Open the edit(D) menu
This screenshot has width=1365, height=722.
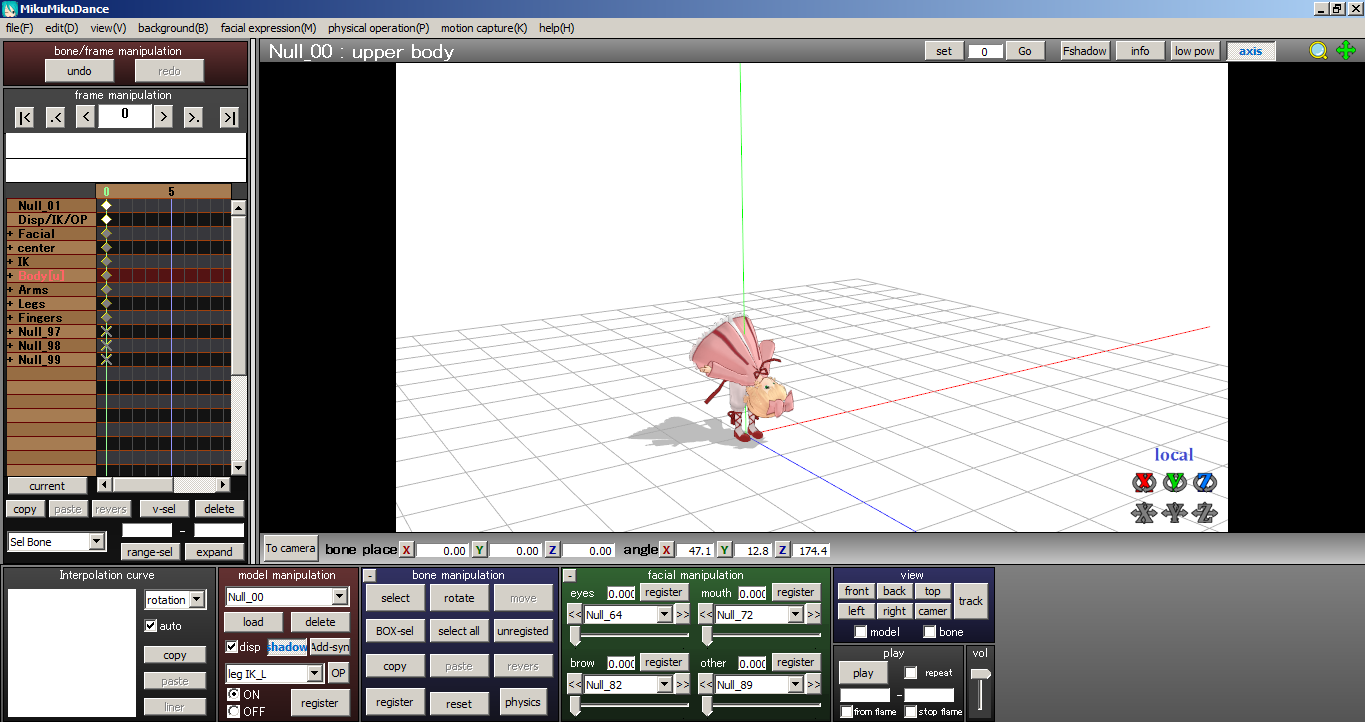click(62, 28)
